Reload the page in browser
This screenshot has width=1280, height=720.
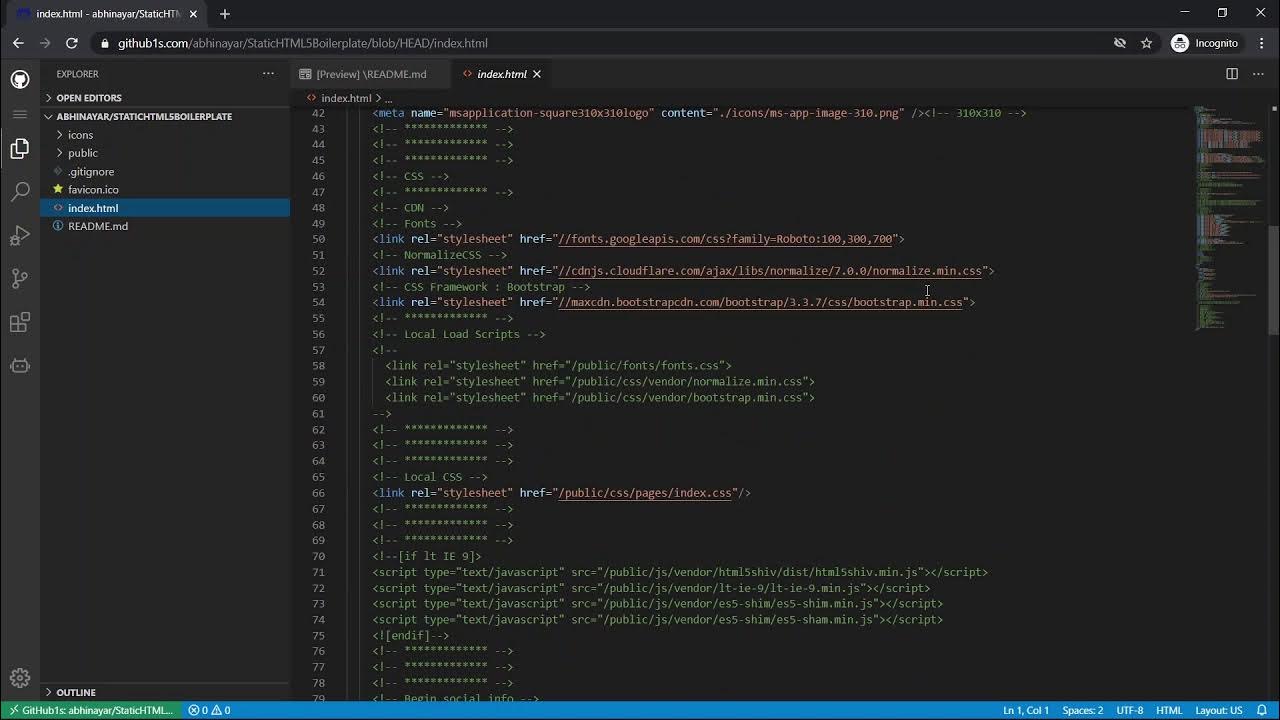72,43
